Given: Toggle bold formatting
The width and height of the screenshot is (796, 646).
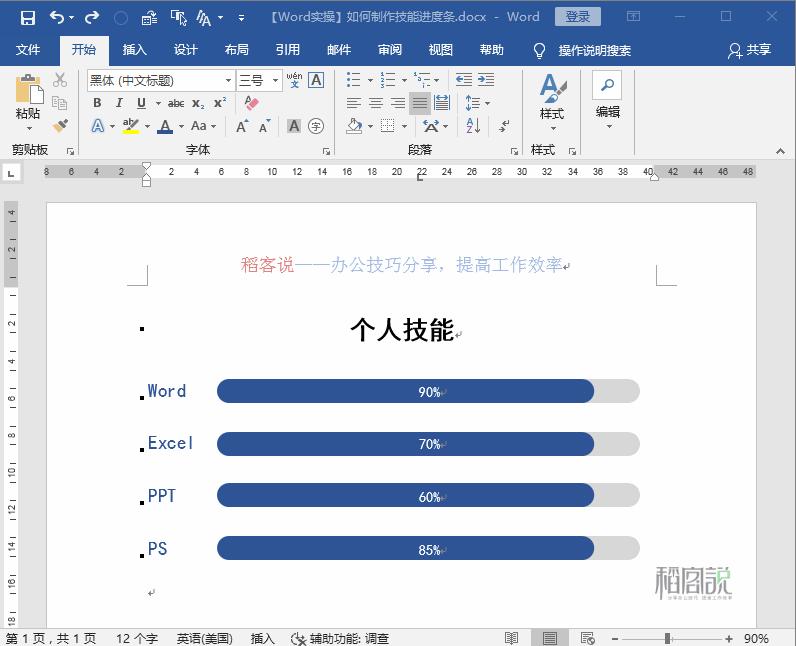Looking at the screenshot, I should pos(97,103).
